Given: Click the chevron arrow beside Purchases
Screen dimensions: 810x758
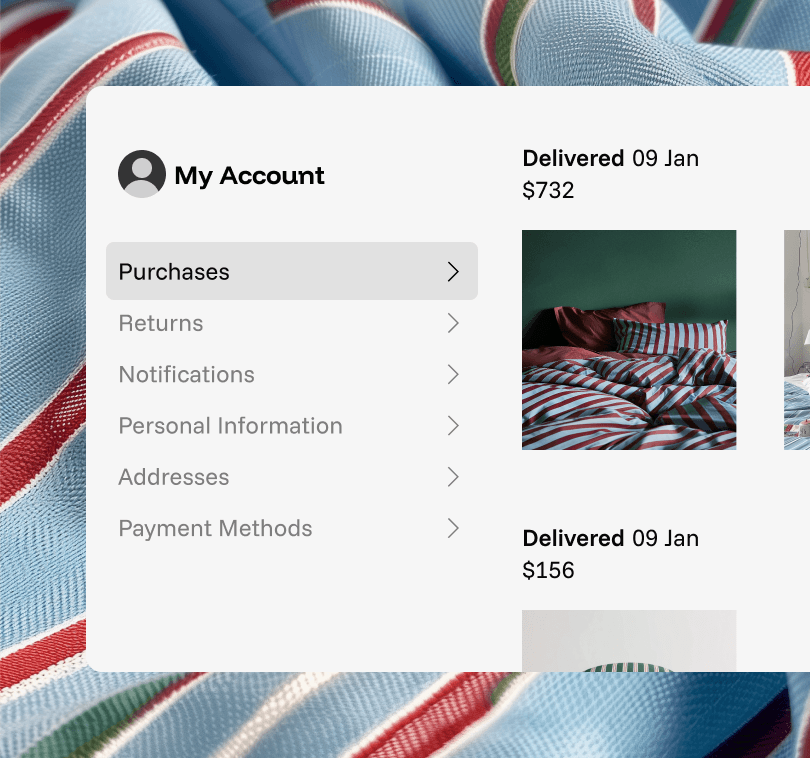Looking at the screenshot, I should click(x=453, y=271).
